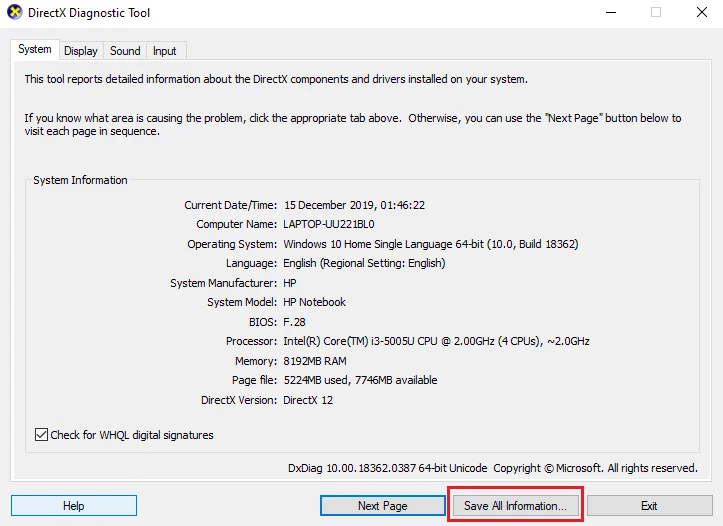Click the disabled maximize window button
Screen dimensions: 723x526
pos(656,12)
